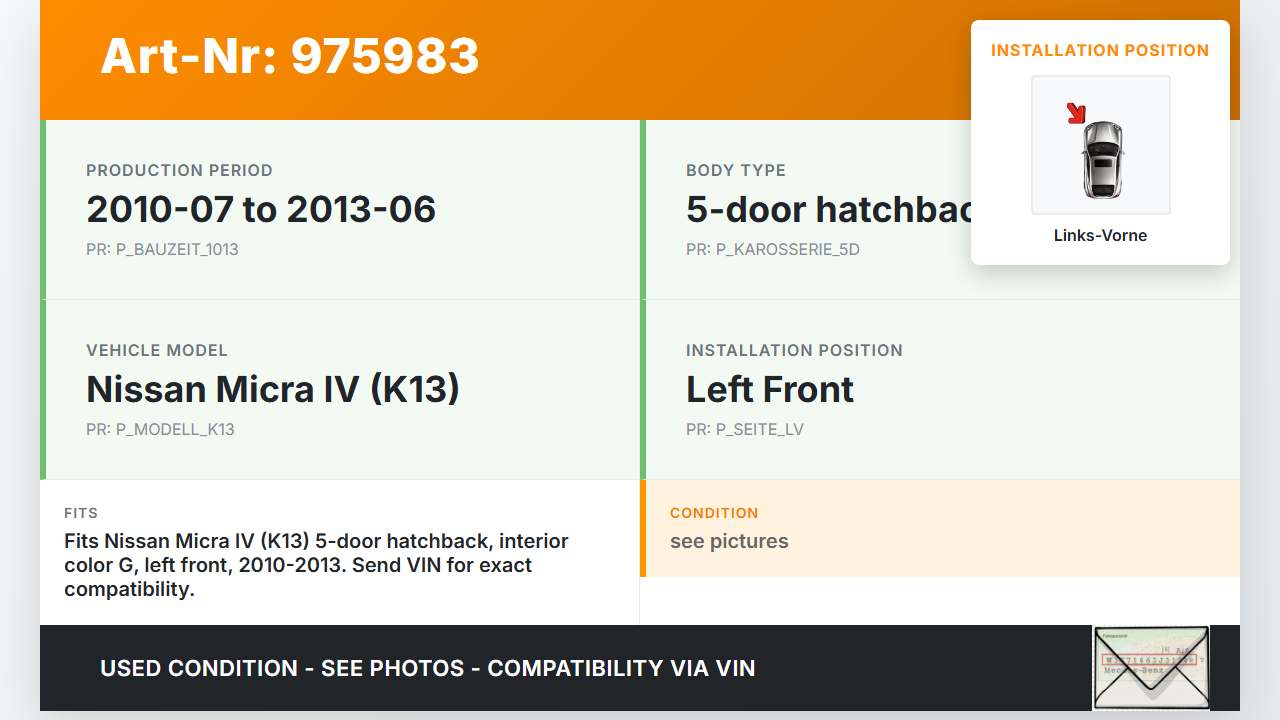1280x720 pixels.
Task: Click the Links-Vorne caption
Action: [1100, 236]
